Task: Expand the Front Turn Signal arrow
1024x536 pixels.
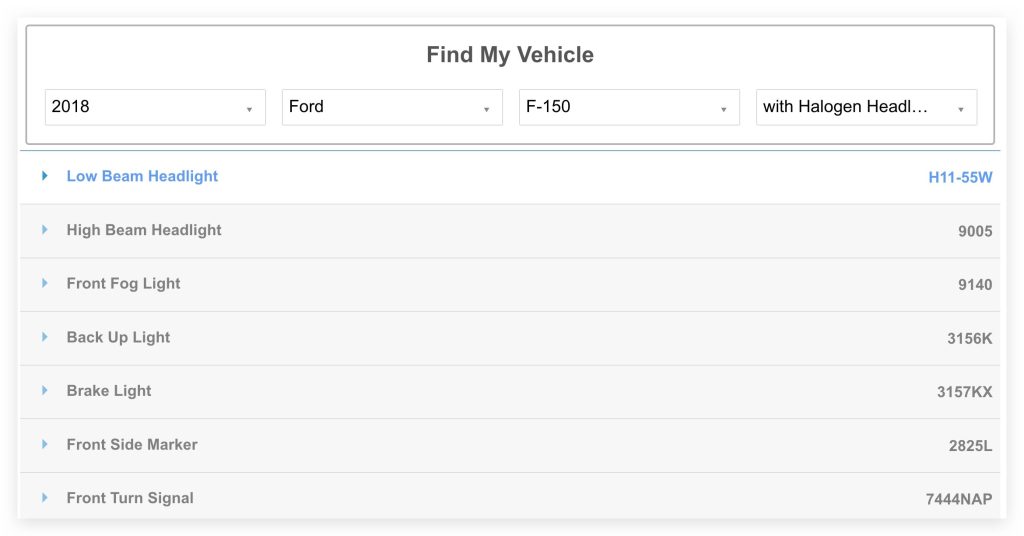Action: tap(44, 497)
